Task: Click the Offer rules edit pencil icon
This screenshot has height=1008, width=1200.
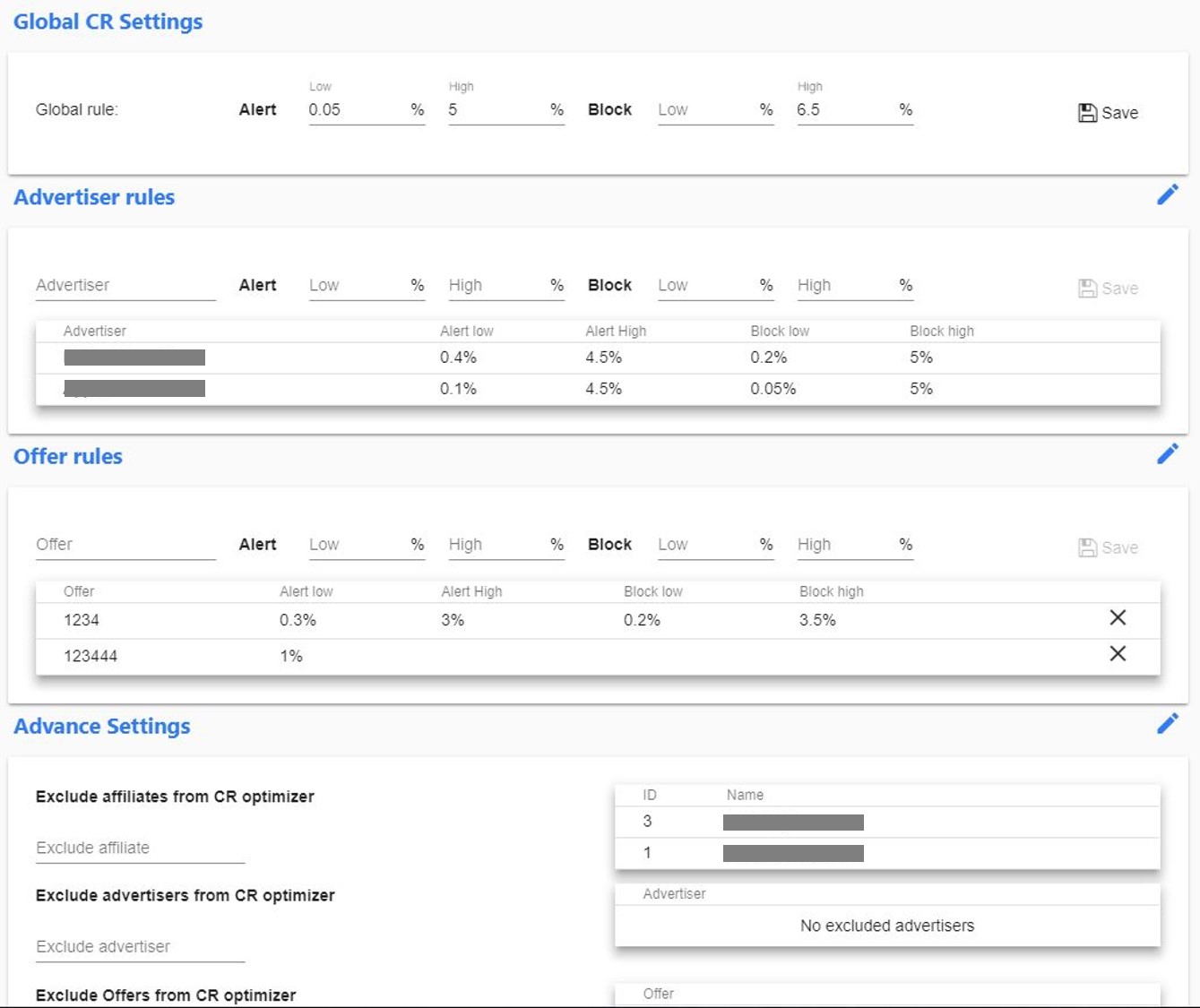Action: coord(1167,453)
